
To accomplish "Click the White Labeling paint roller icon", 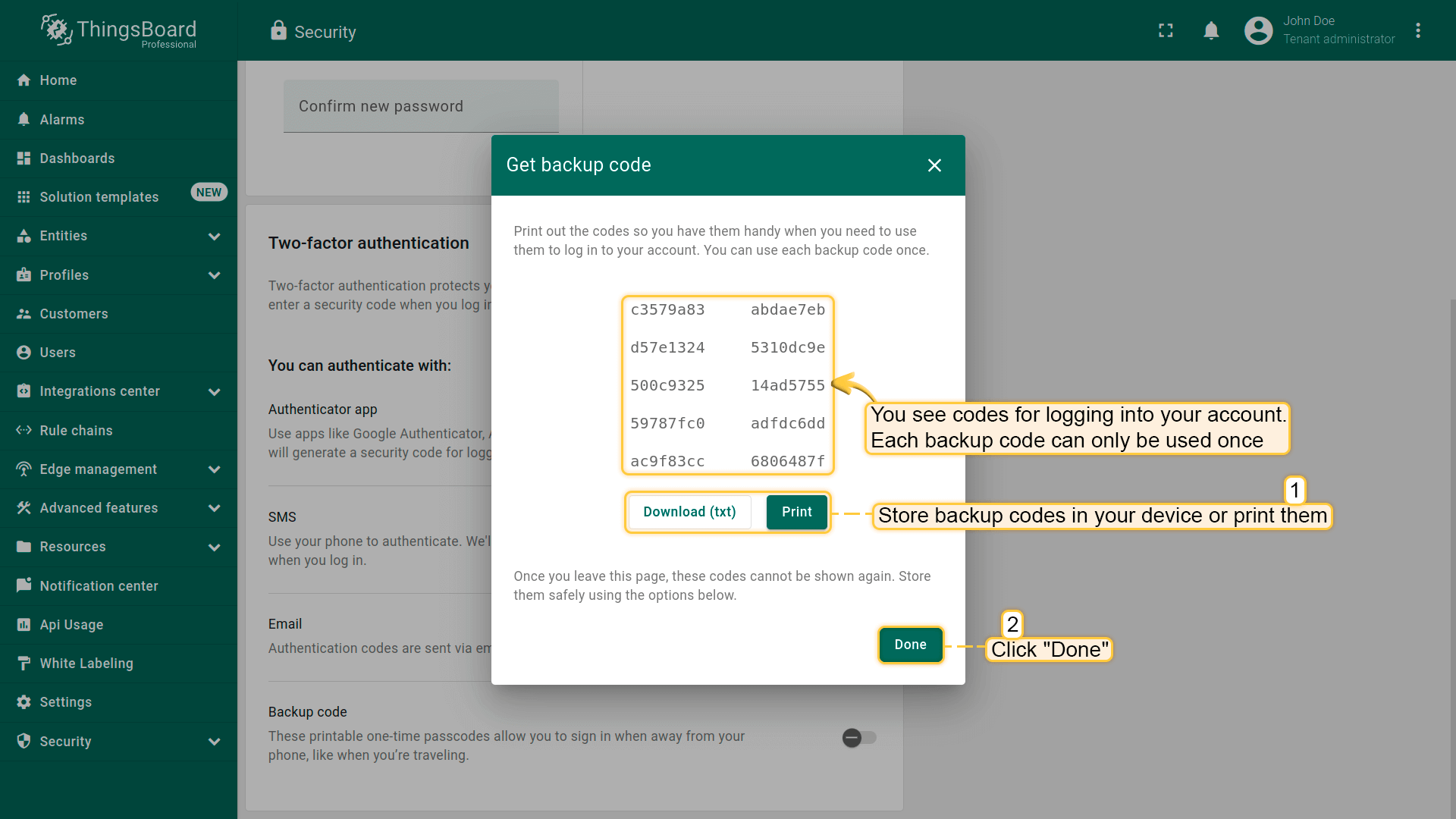I will 24,664.
